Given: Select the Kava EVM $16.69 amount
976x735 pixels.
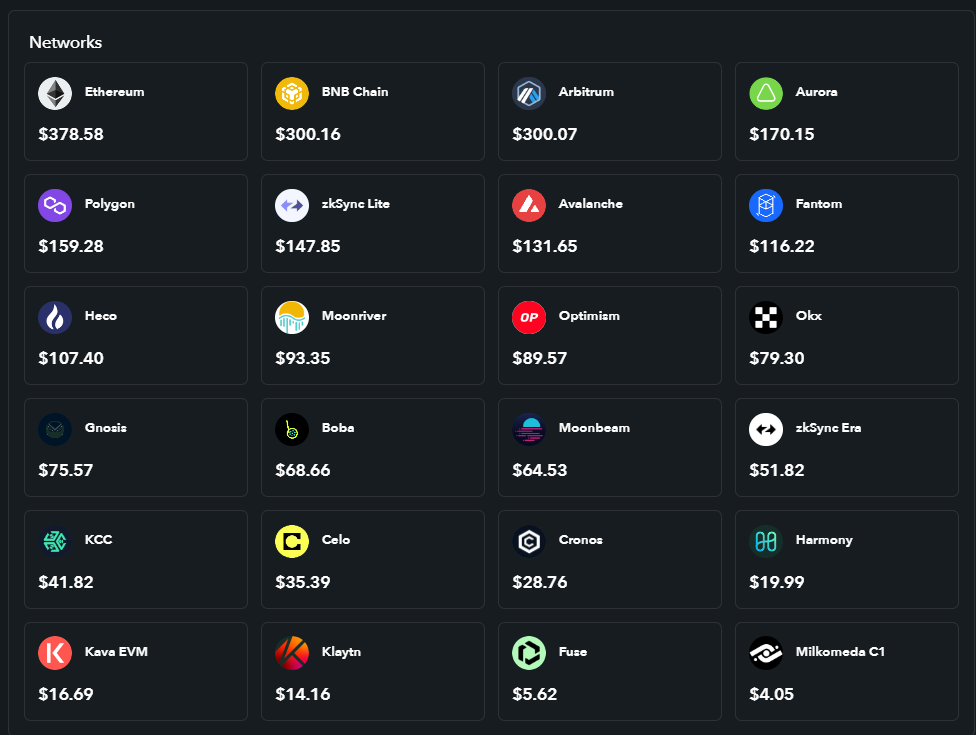Looking at the screenshot, I should (65, 695).
